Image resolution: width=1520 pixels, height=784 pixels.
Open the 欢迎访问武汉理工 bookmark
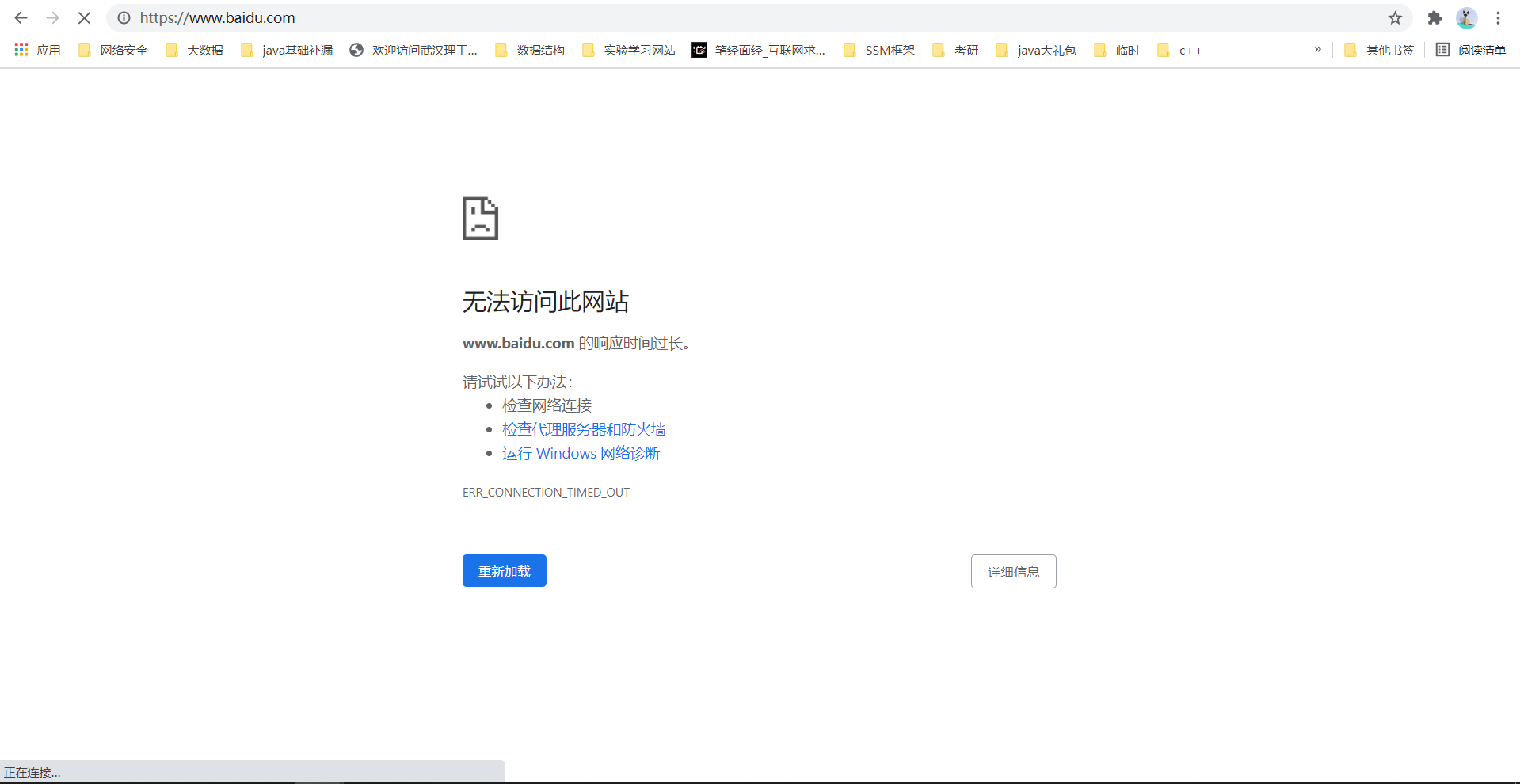[413, 50]
